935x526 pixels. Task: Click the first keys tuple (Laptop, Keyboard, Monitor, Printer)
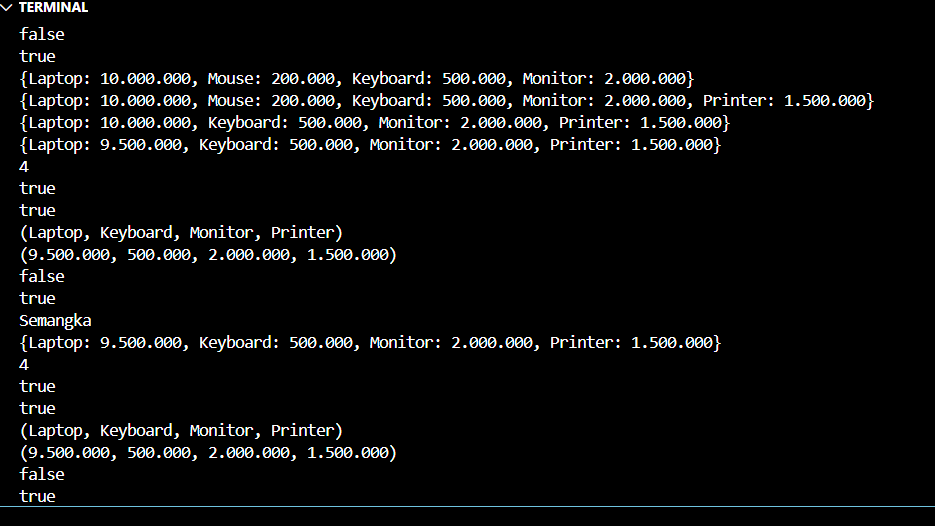180,232
